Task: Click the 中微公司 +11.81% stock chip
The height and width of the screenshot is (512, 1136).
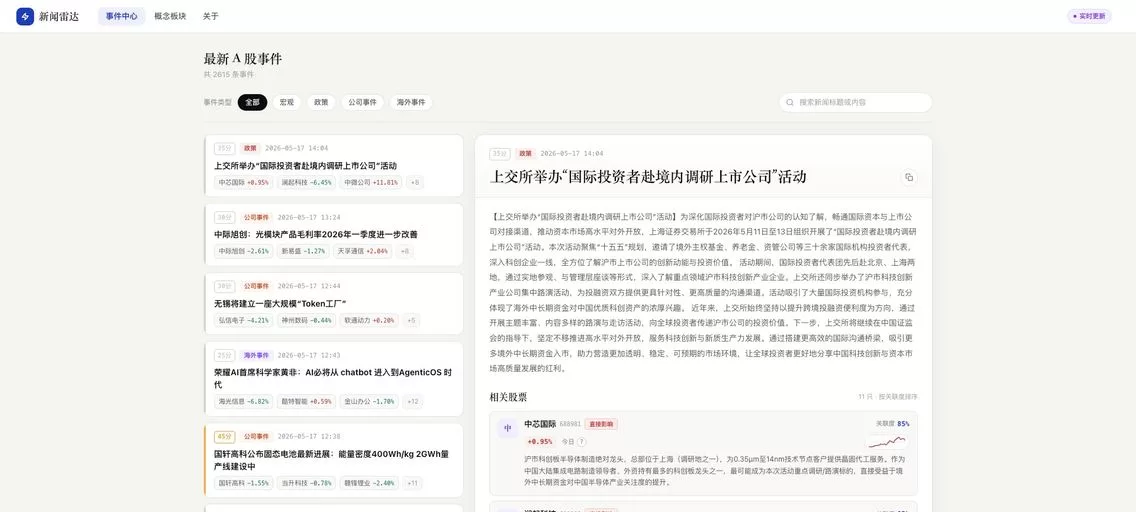Action: 371,182
